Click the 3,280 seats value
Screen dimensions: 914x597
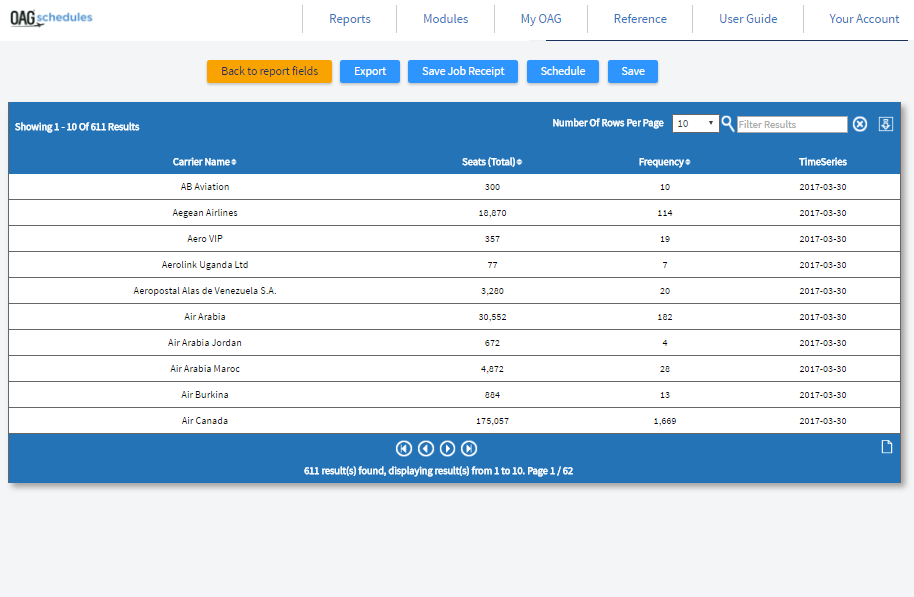click(x=492, y=290)
